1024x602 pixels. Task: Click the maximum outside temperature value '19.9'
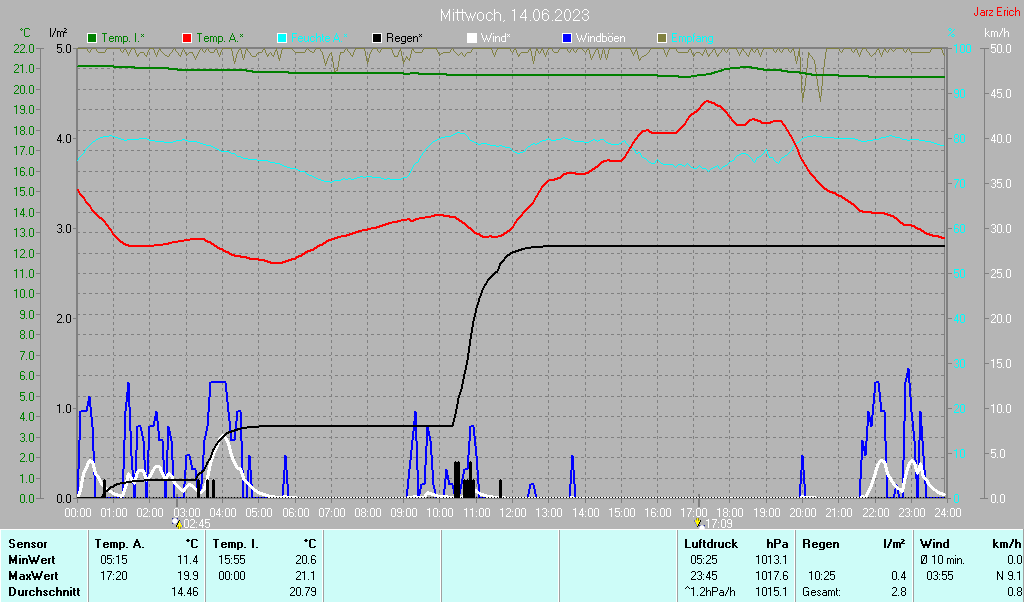coord(188,577)
